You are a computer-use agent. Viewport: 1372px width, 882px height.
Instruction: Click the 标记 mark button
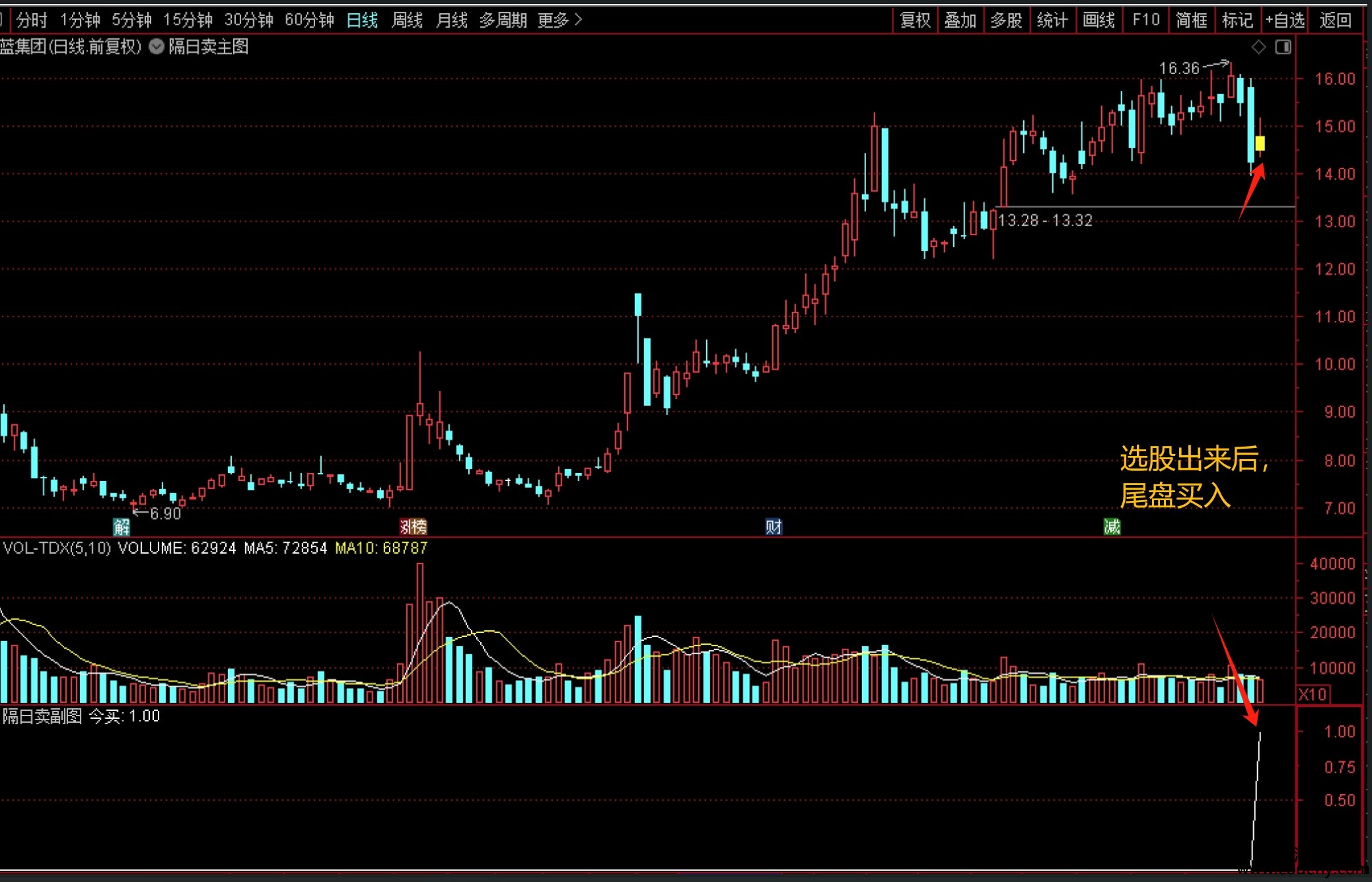tap(1237, 20)
